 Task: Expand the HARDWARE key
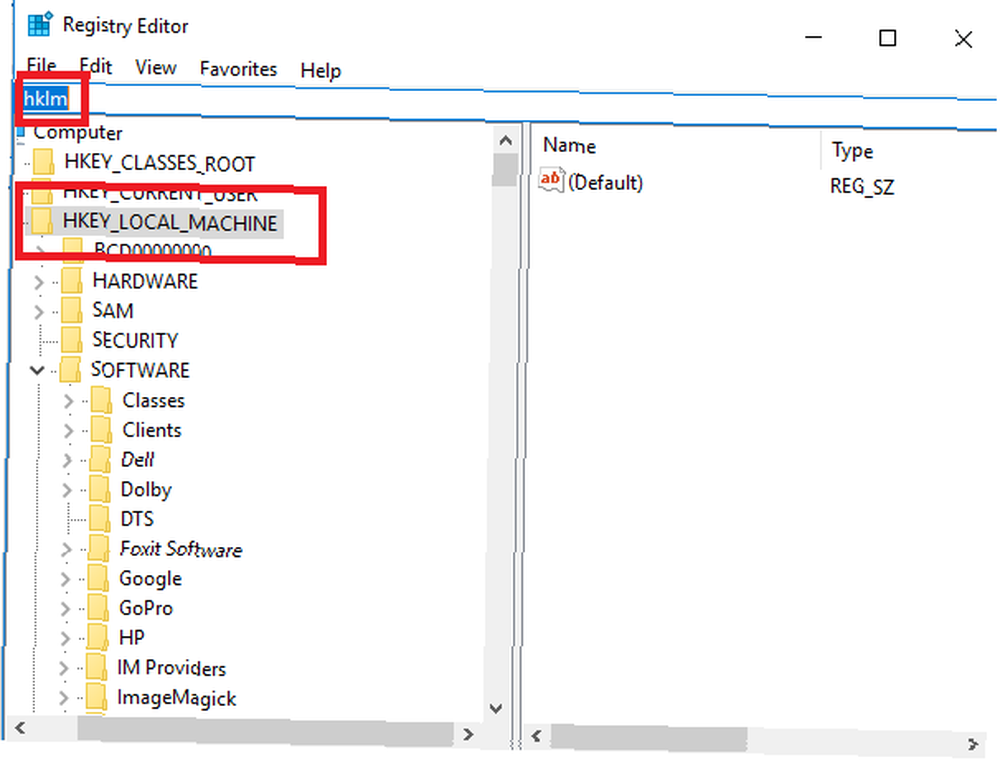point(39,281)
